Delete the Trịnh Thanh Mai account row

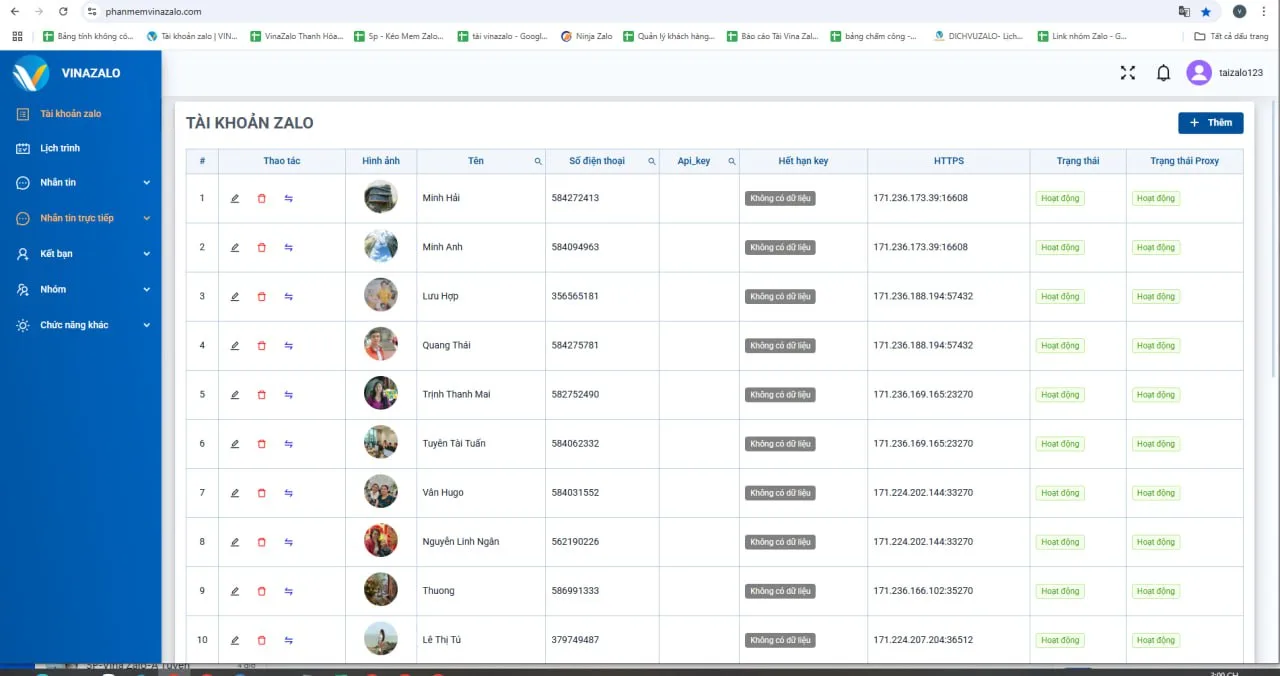tap(262, 394)
